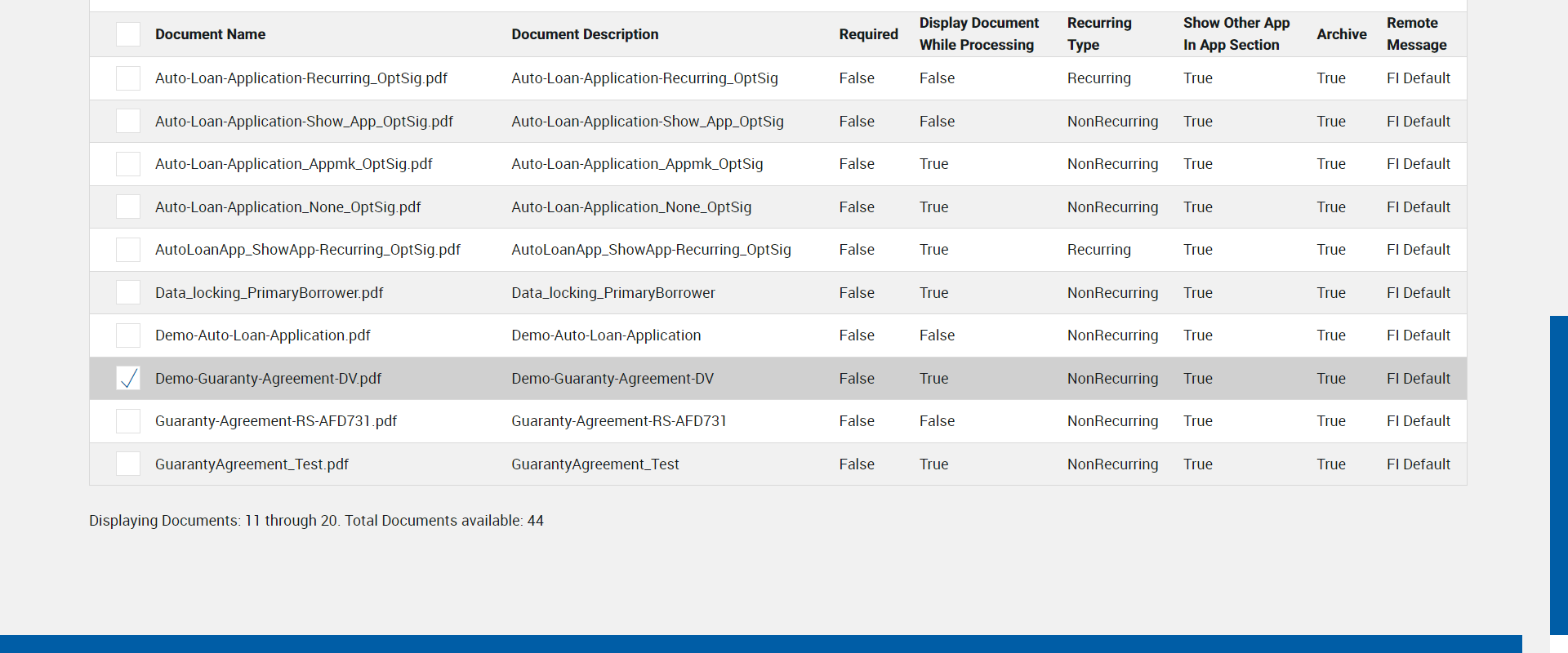Uncheck the Demo-Guaranty-Agreement-DV.pdf checkbox
Image resolution: width=1568 pixels, height=653 pixels.
(128, 379)
